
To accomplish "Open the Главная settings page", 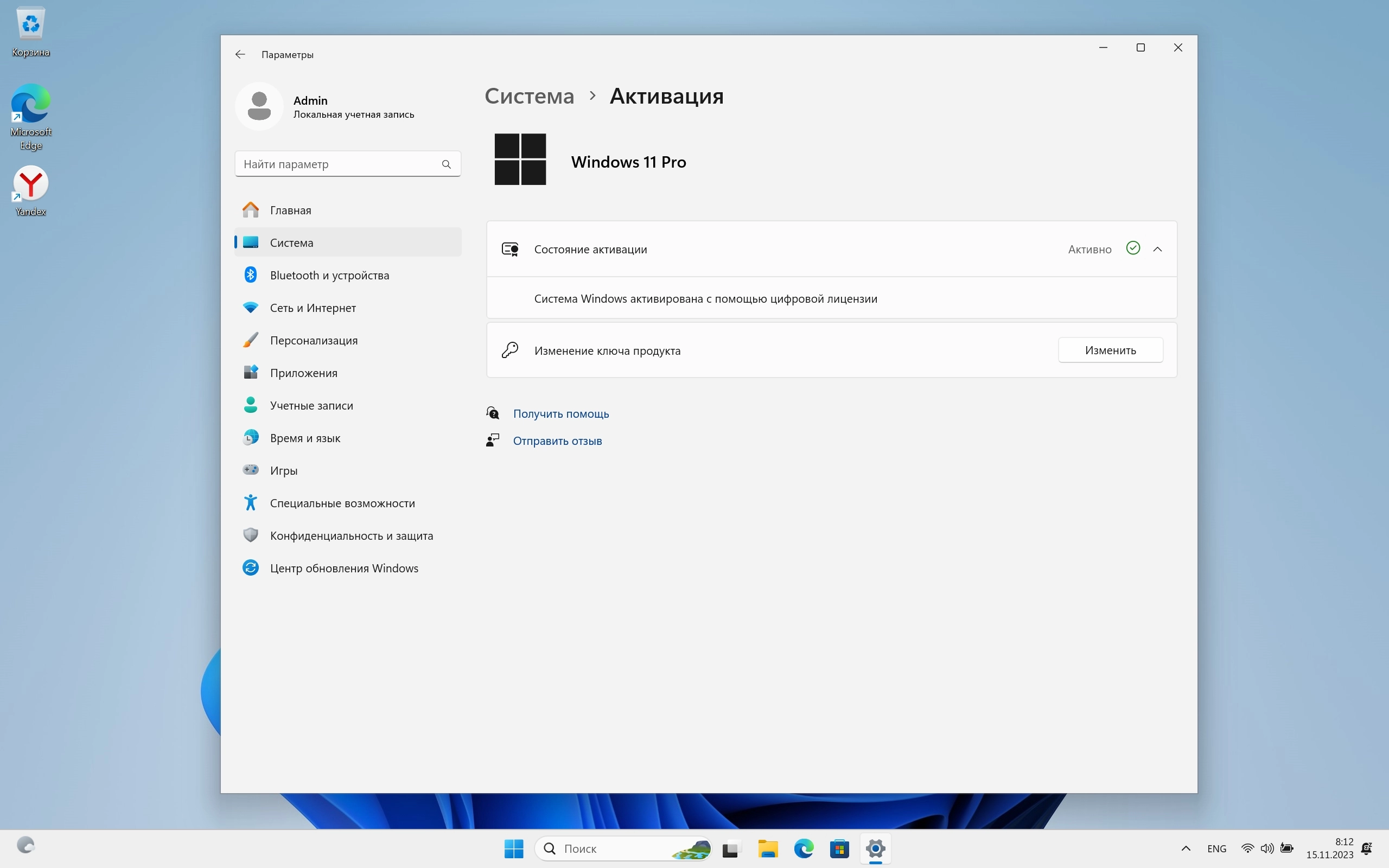I will tap(290, 210).
